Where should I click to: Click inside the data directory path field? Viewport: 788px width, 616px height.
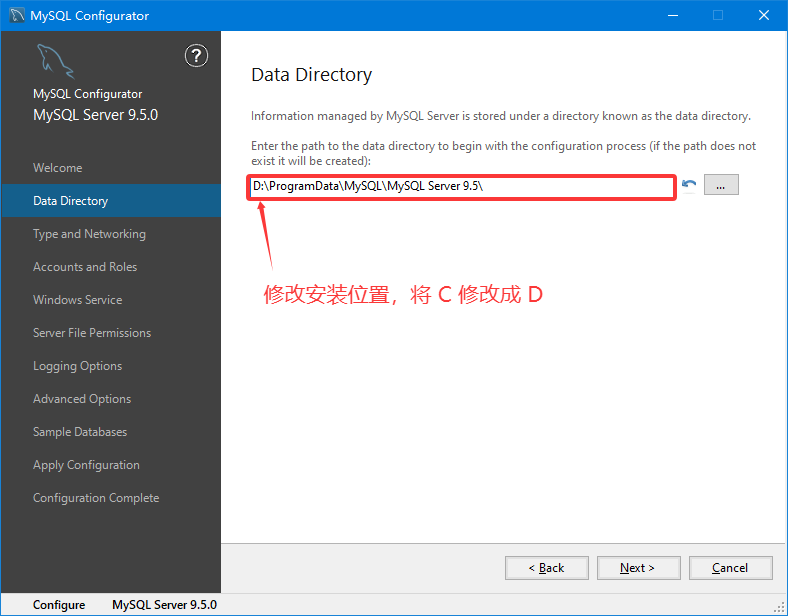(461, 187)
